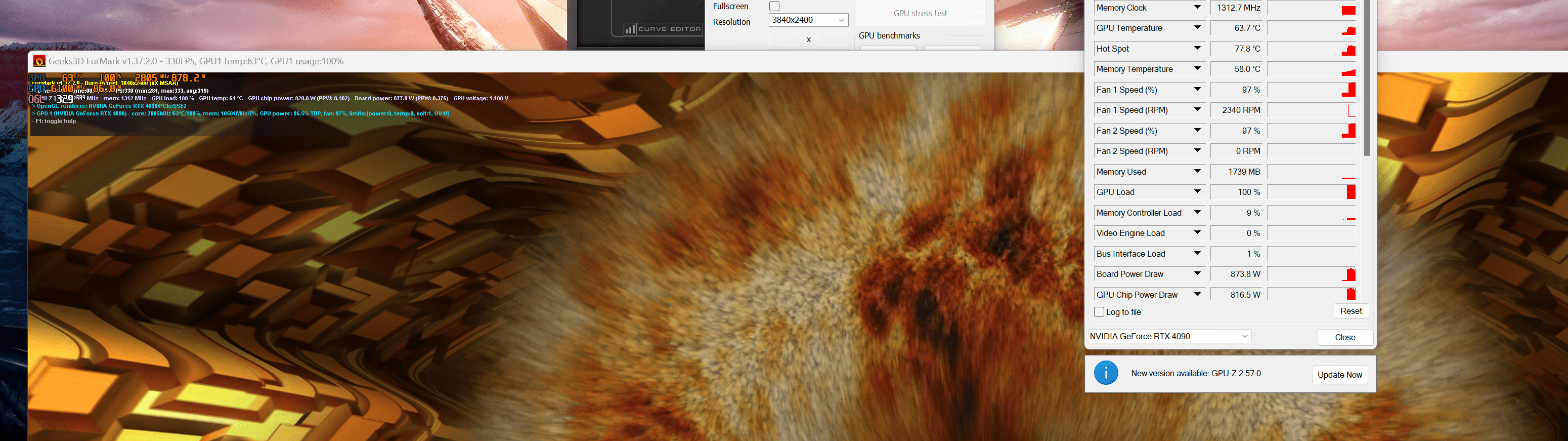Open the Video Engine Load dropdown
Image resolution: width=1568 pixels, height=441 pixels.
[1197, 233]
